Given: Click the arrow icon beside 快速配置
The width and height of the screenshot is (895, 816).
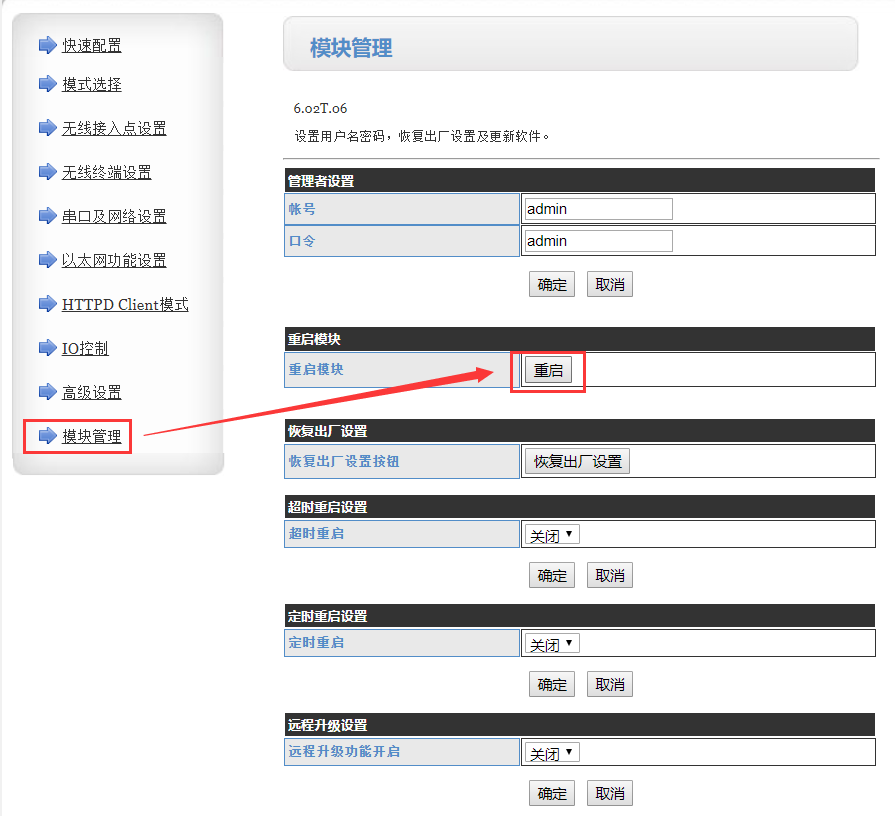Looking at the screenshot, I should [47, 45].
